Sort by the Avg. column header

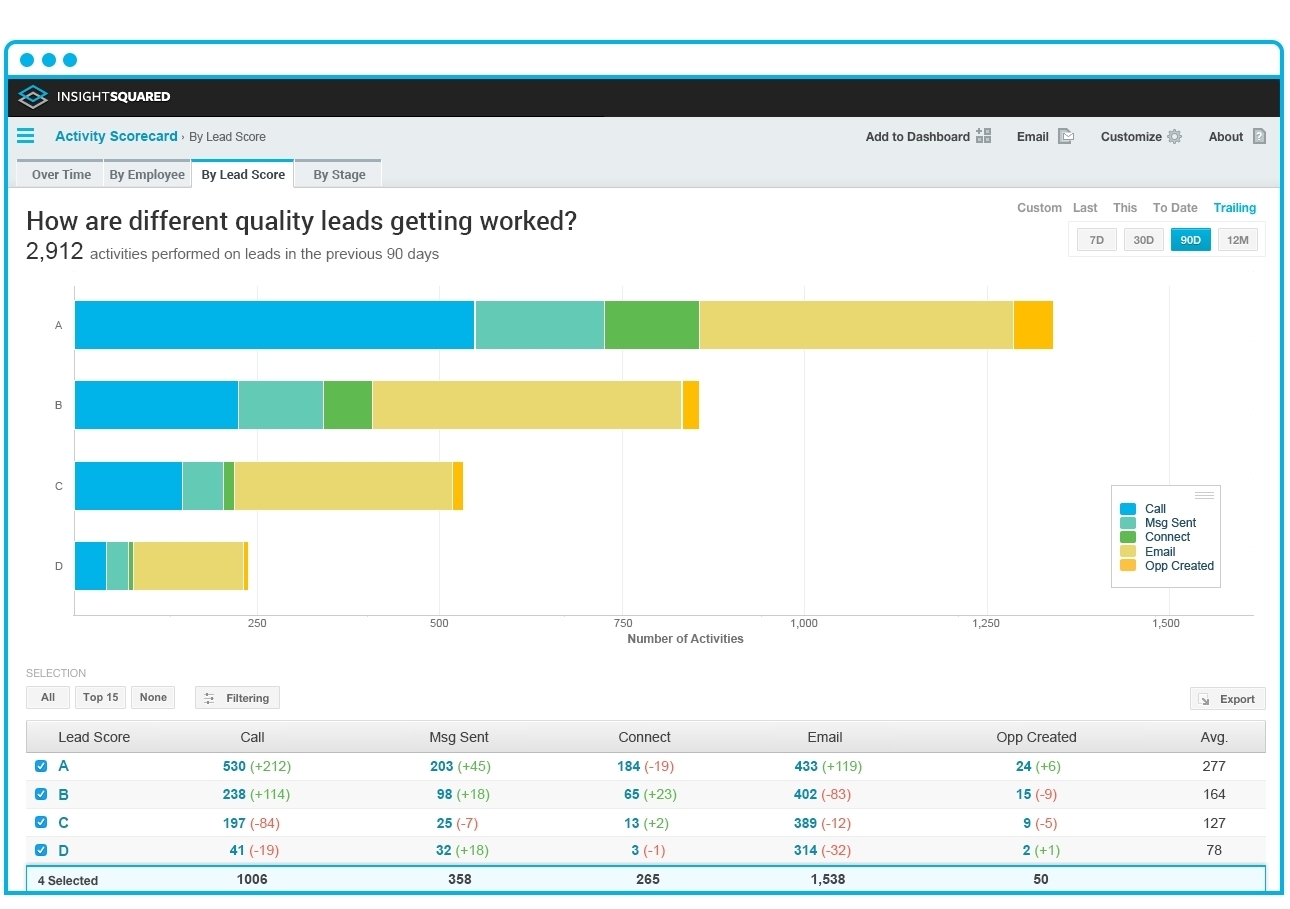1214,737
